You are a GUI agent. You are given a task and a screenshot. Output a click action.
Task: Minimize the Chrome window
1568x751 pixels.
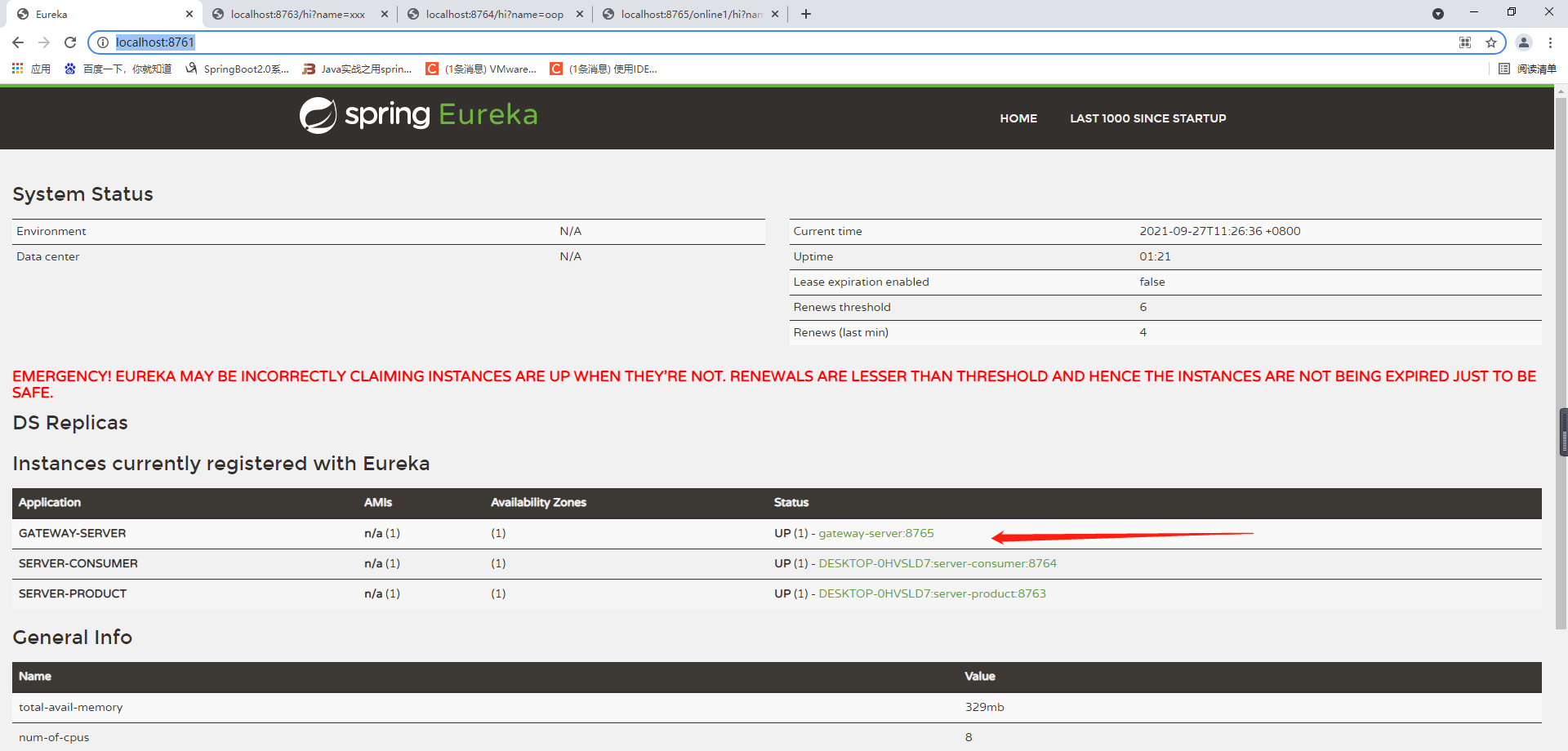point(1474,12)
